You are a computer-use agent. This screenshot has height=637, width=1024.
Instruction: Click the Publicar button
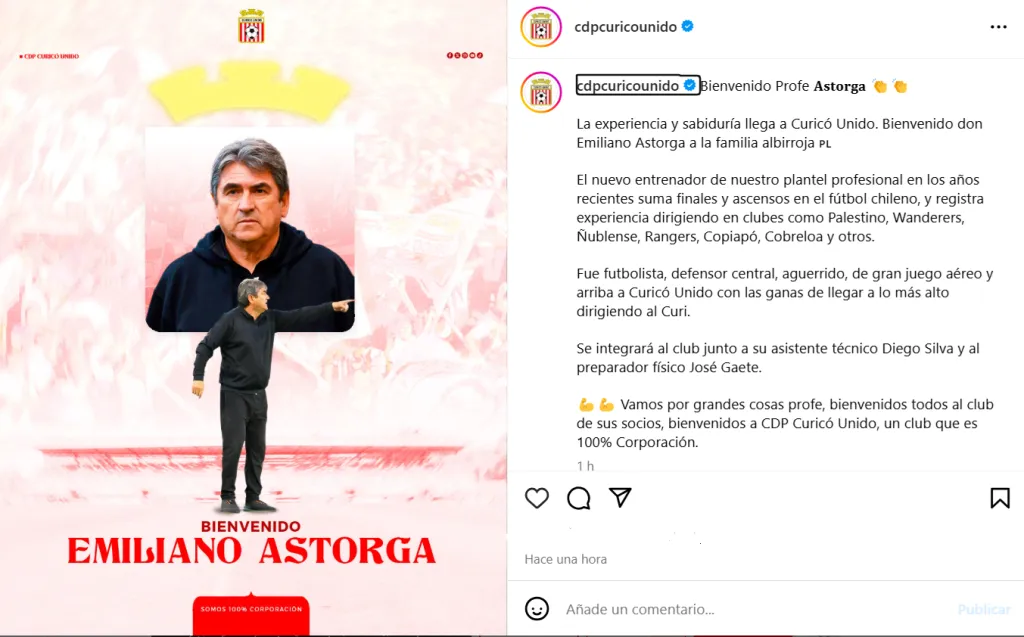tap(984, 610)
